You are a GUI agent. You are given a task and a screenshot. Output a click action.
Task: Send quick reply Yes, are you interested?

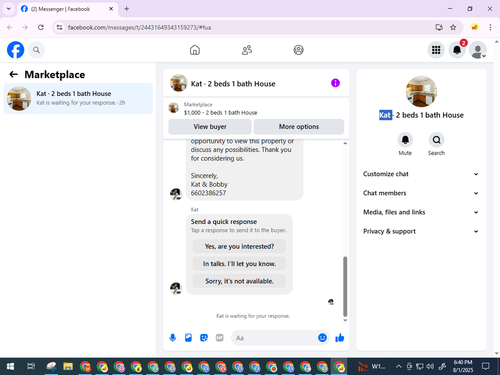click(x=239, y=246)
